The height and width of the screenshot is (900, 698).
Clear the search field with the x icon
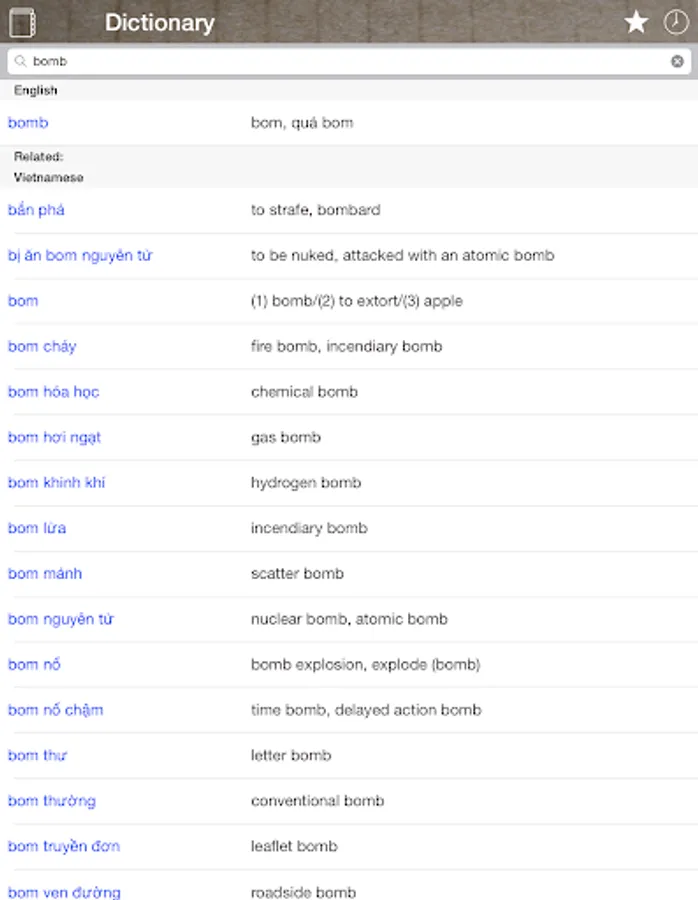click(677, 61)
